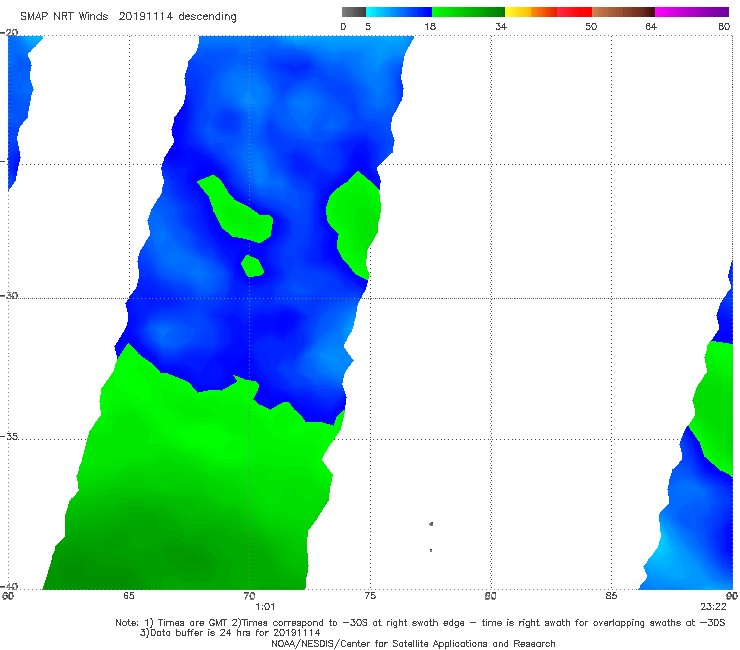Click the green segment of the color bar

point(468,12)
